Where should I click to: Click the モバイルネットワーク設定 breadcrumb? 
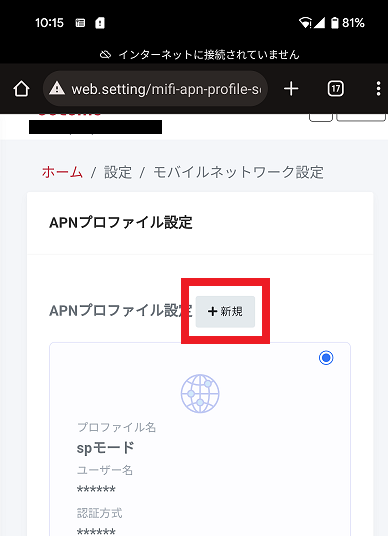(238, 172)
